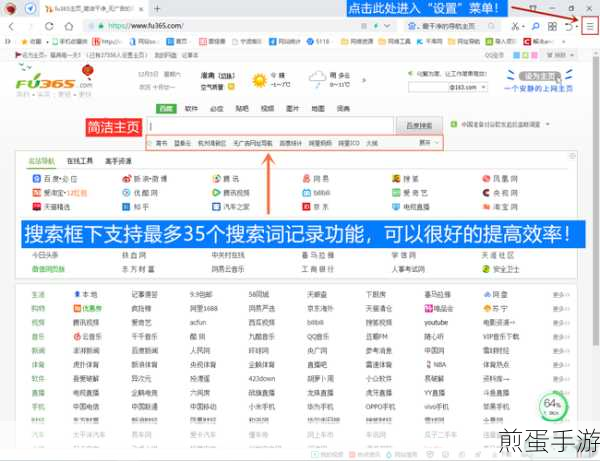The width and height of the screenshot is (600, 461).
Task: Close the fu365 browser tab
Action: [141, 8]
